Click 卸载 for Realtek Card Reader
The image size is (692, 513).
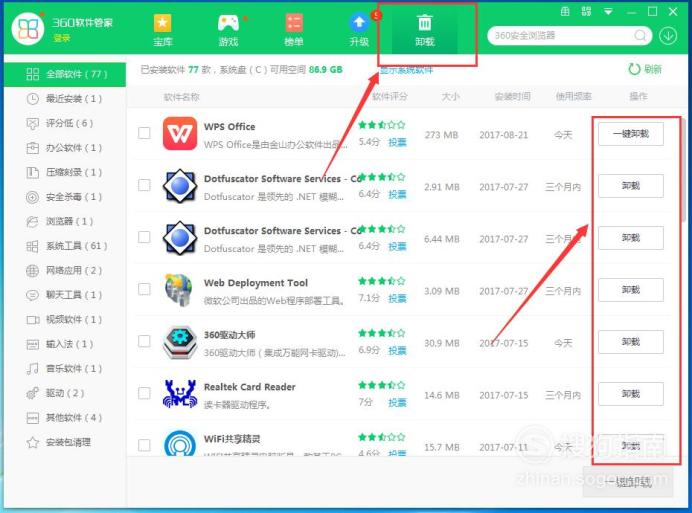click(631, 394)
